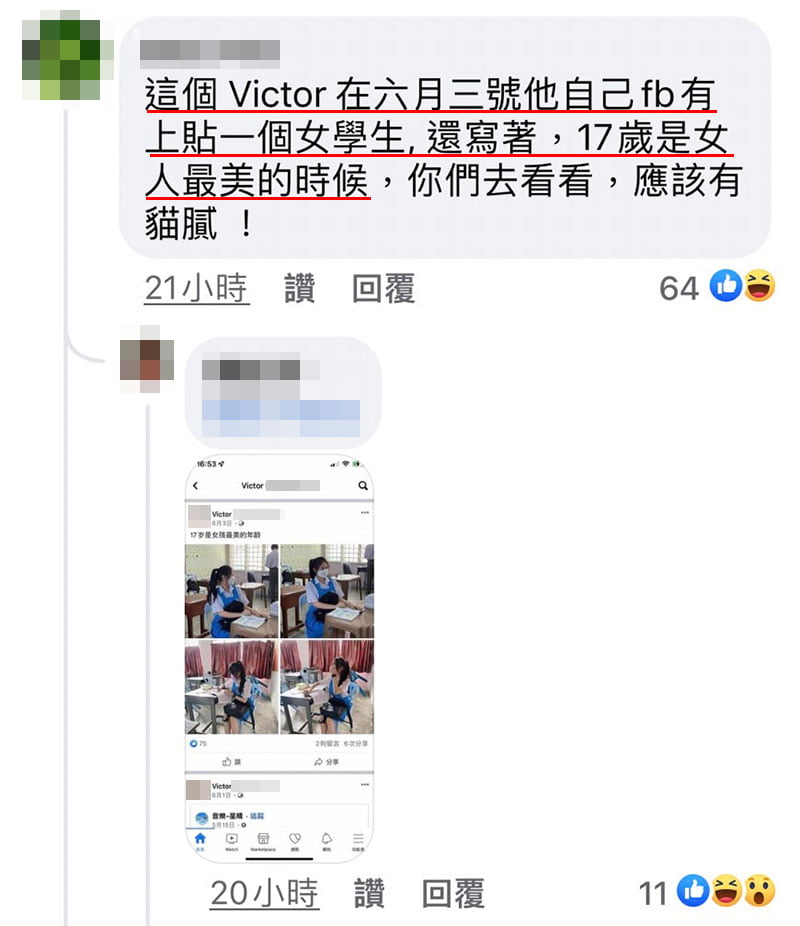Image resolution: width=800 pixels, height=926 pixels.
Task: Click the blue like reaction next to 11
Action: click(x=693, y=891)
